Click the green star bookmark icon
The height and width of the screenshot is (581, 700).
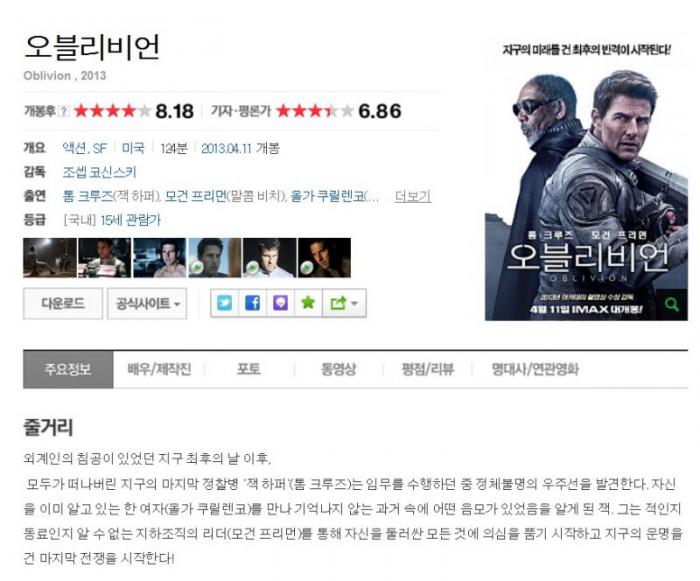[x=308, y=303]
